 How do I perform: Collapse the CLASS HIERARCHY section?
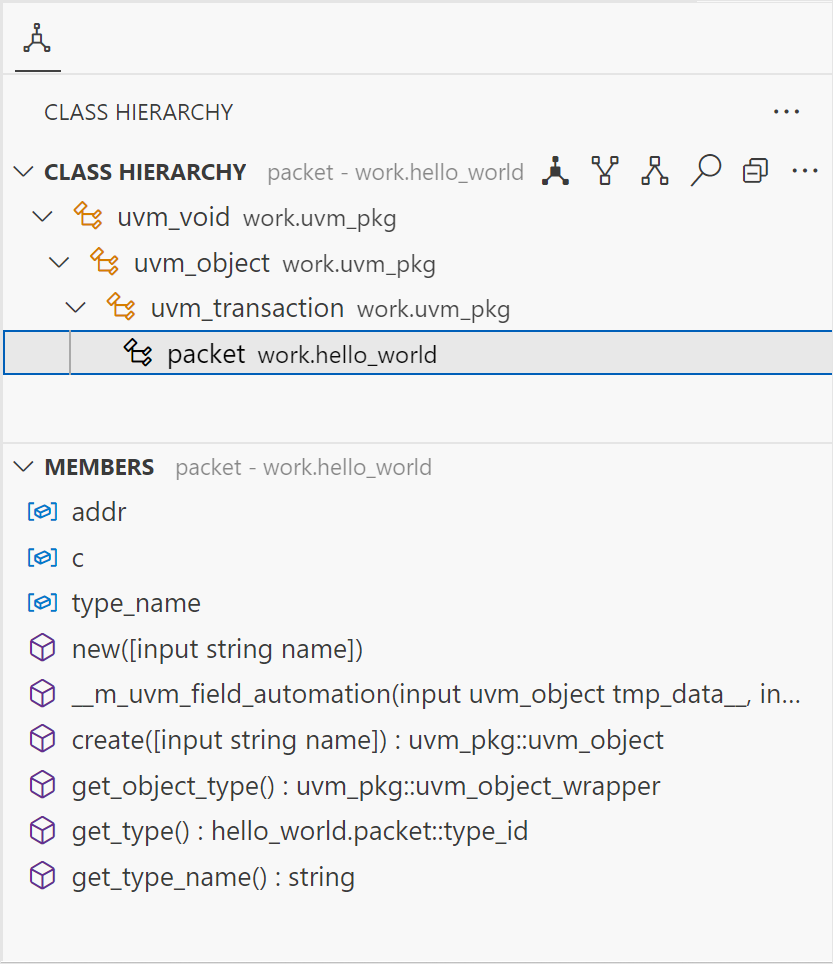24,172
